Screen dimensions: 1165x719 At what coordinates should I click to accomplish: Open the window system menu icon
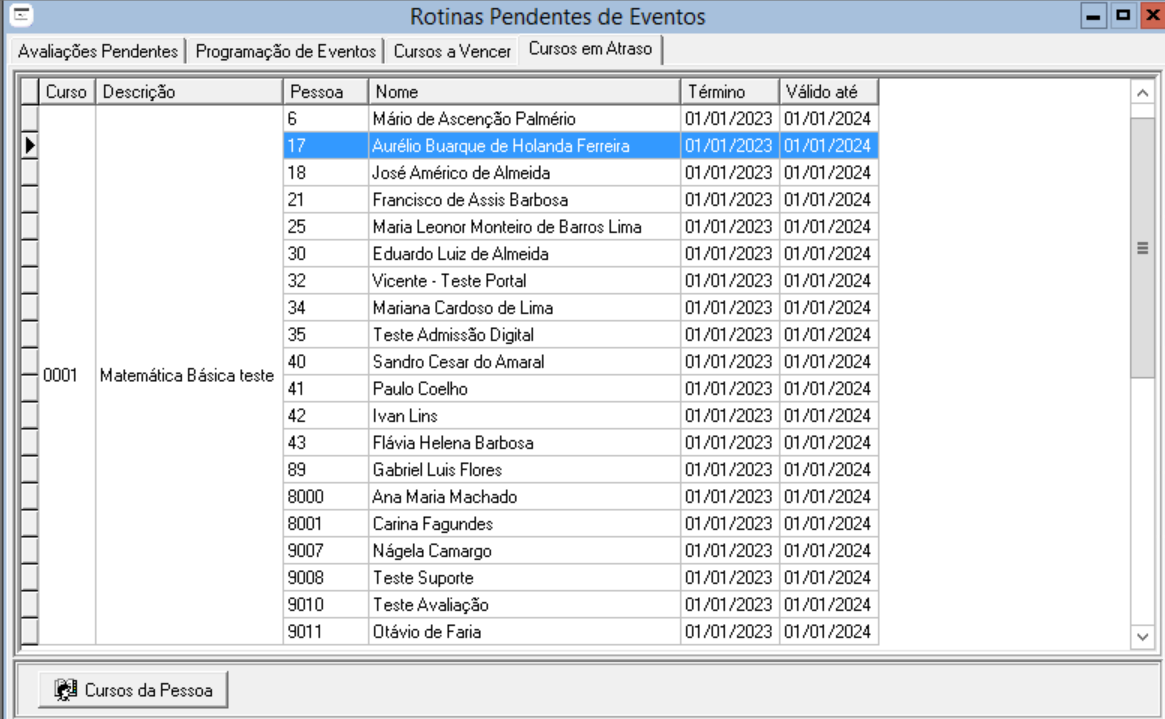point(15,15)
